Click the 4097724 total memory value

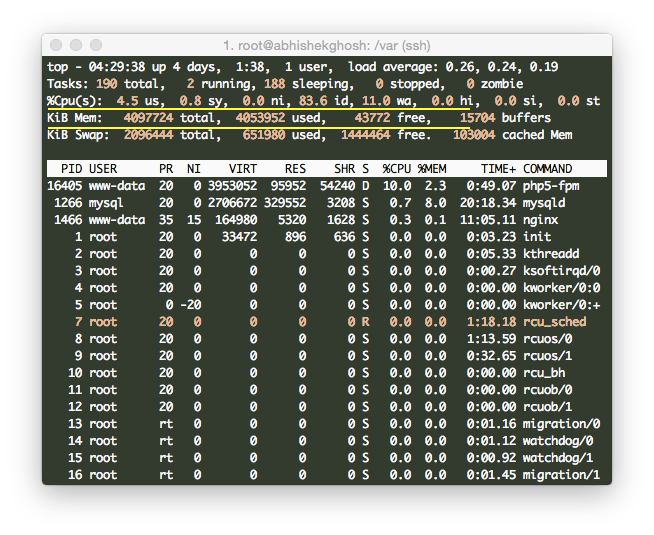coord(148,118)
